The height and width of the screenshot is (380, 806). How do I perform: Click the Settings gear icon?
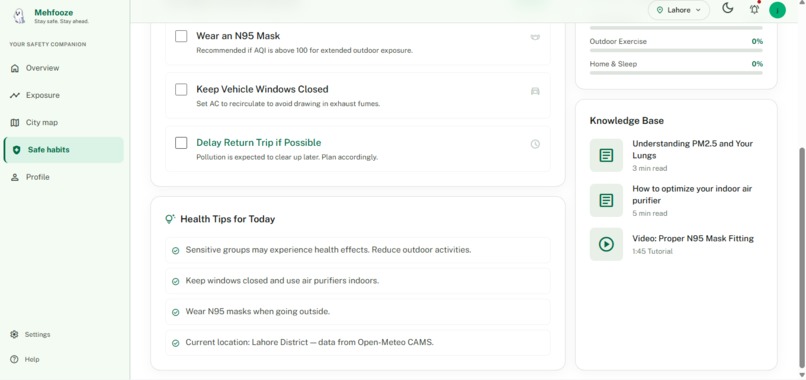click(14, 334)
